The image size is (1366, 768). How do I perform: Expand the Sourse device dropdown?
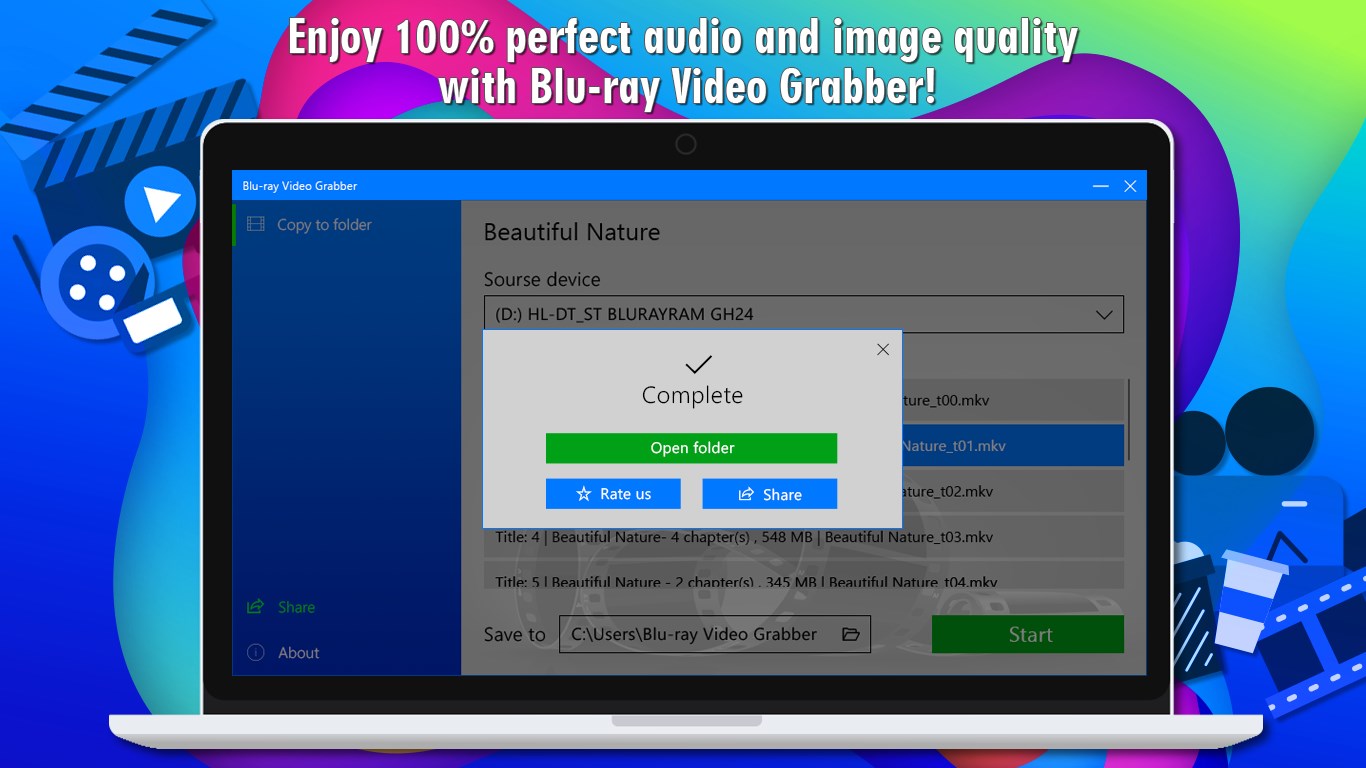(x=804, y=314)
